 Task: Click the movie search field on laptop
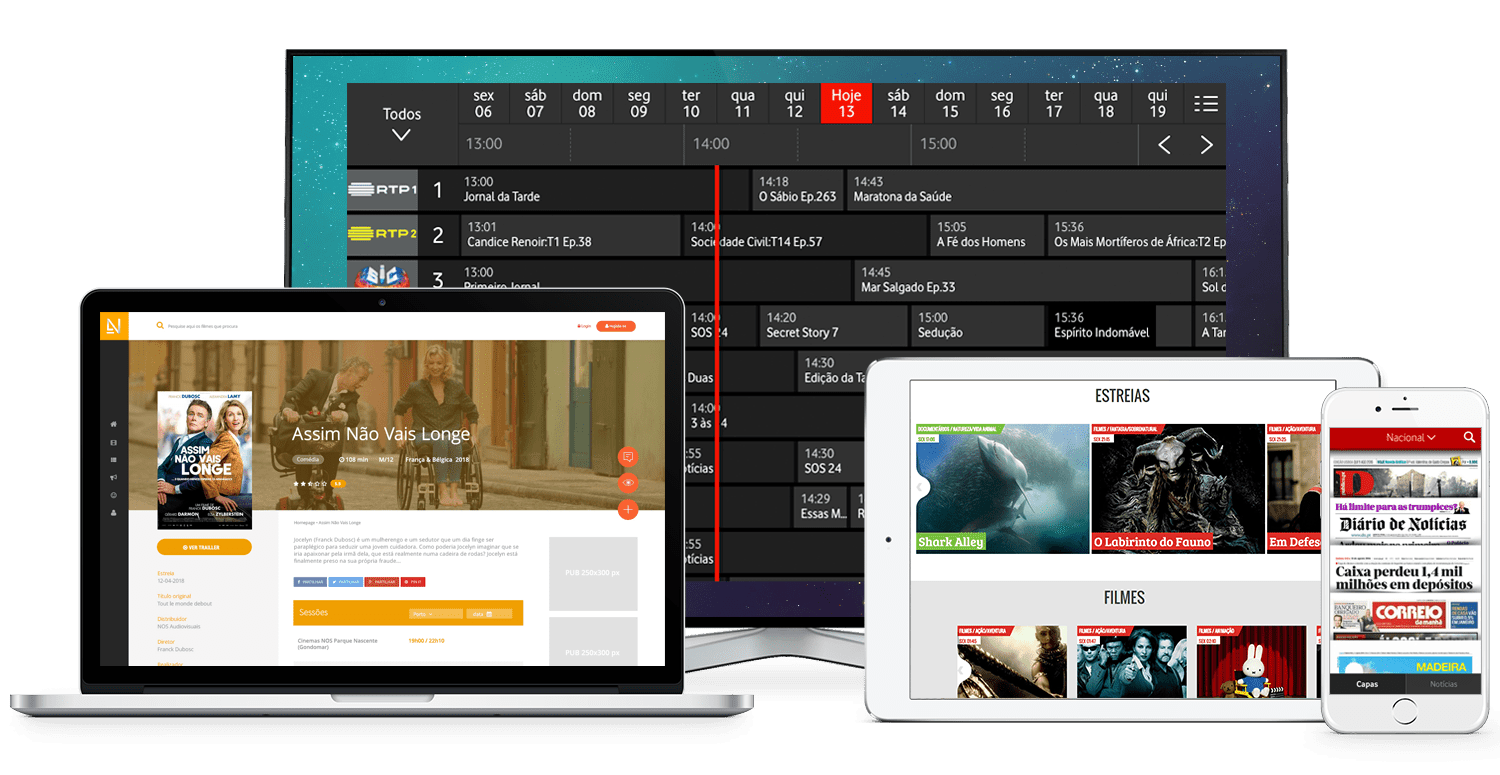(203, 326)
